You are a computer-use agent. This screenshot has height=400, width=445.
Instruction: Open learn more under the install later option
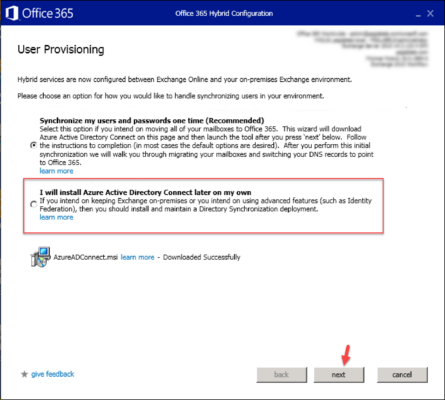(x=56, y=217)
